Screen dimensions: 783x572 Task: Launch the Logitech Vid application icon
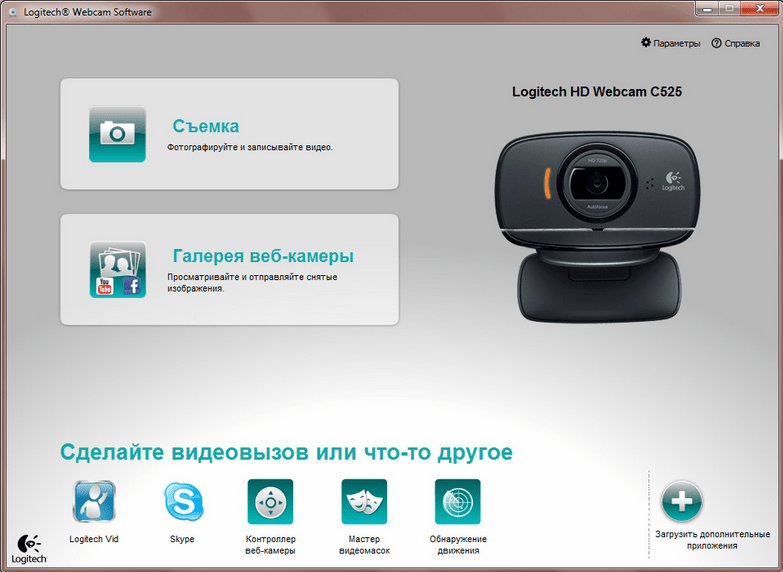point(94,501)
